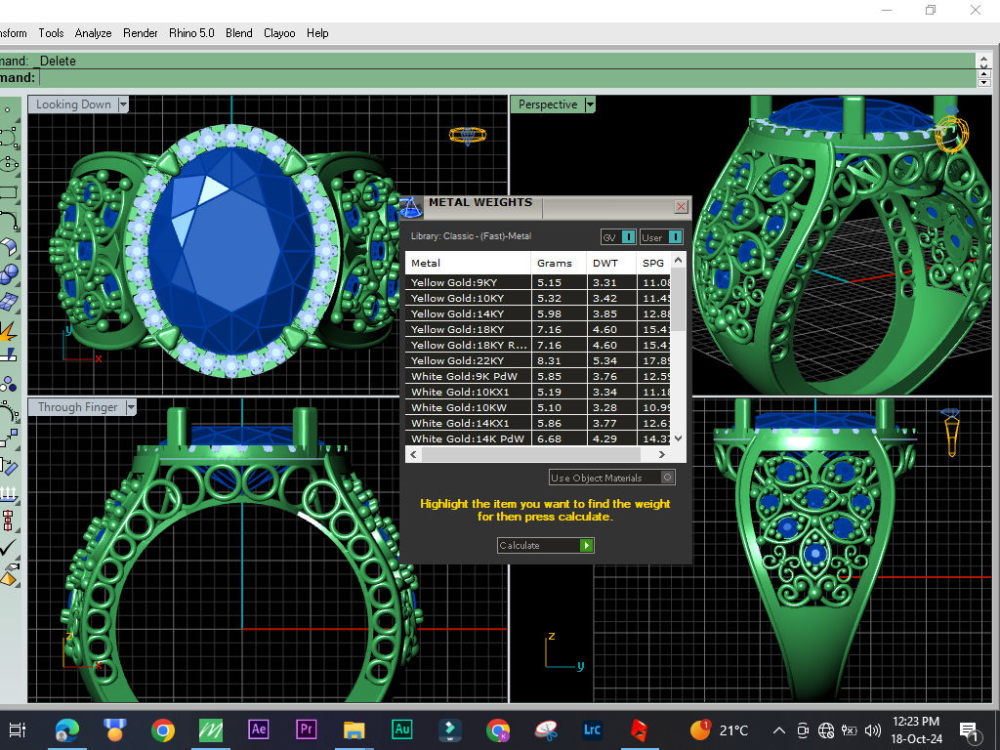Open the Through Finger viewport dropdown arrow

131,407
